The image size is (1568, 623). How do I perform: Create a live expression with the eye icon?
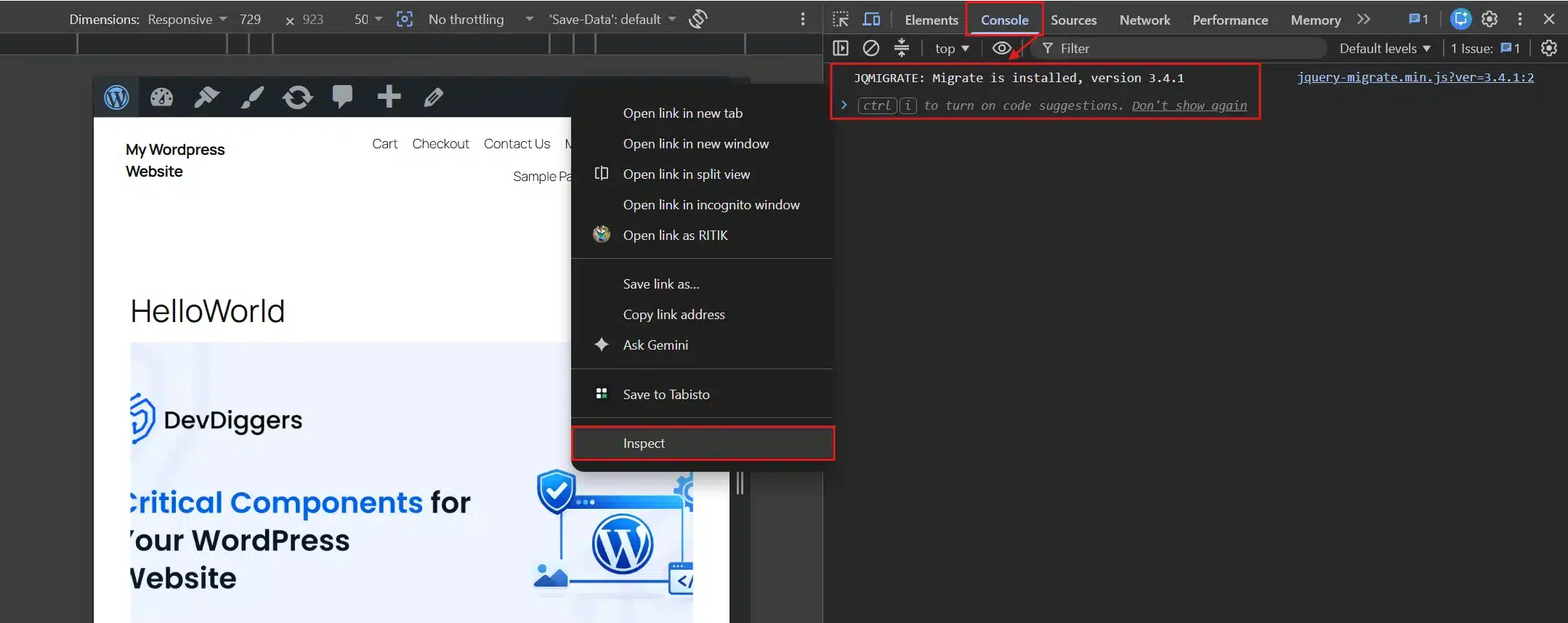pos(1001,48)
